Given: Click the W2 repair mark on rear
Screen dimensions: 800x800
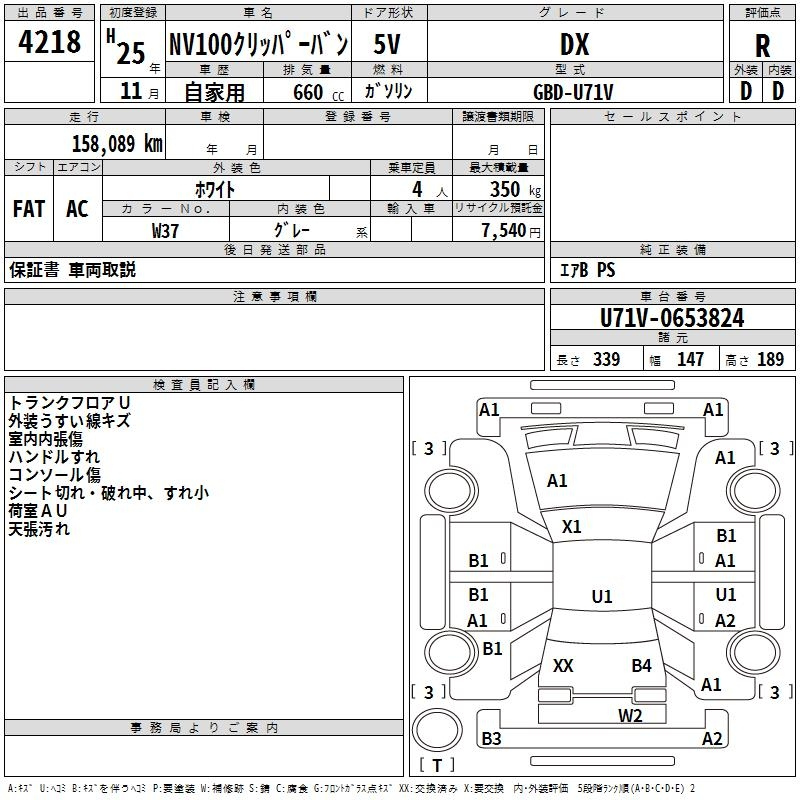Looking at the screenshot, I should point(629,715).
